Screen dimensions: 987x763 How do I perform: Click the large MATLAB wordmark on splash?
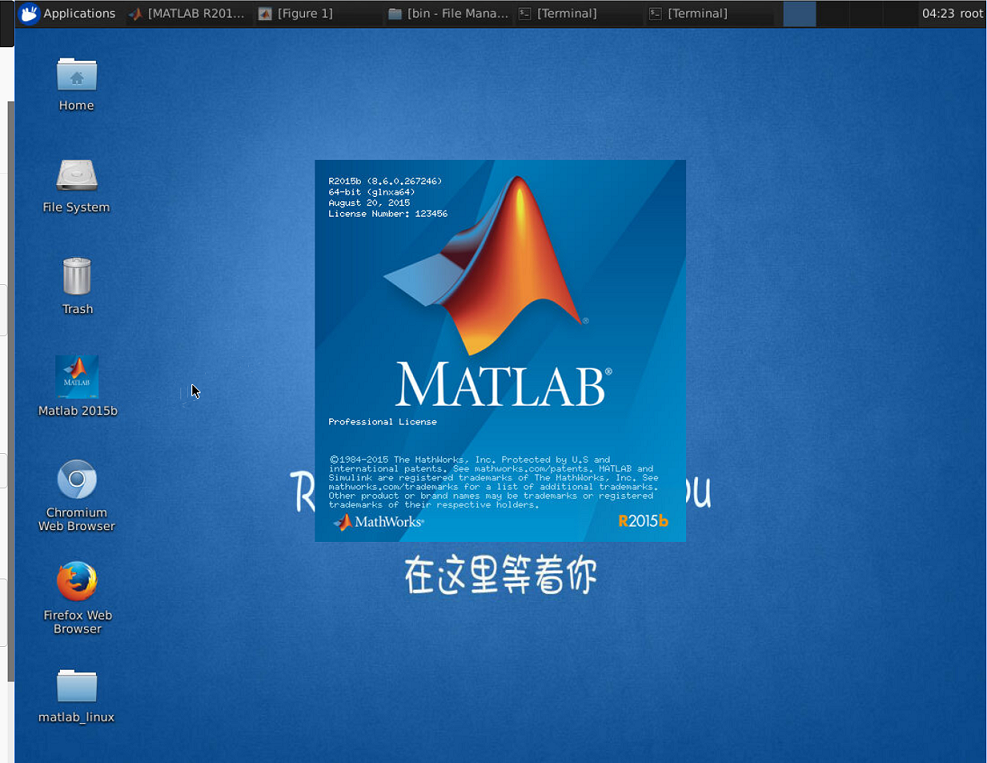[504, 384]
